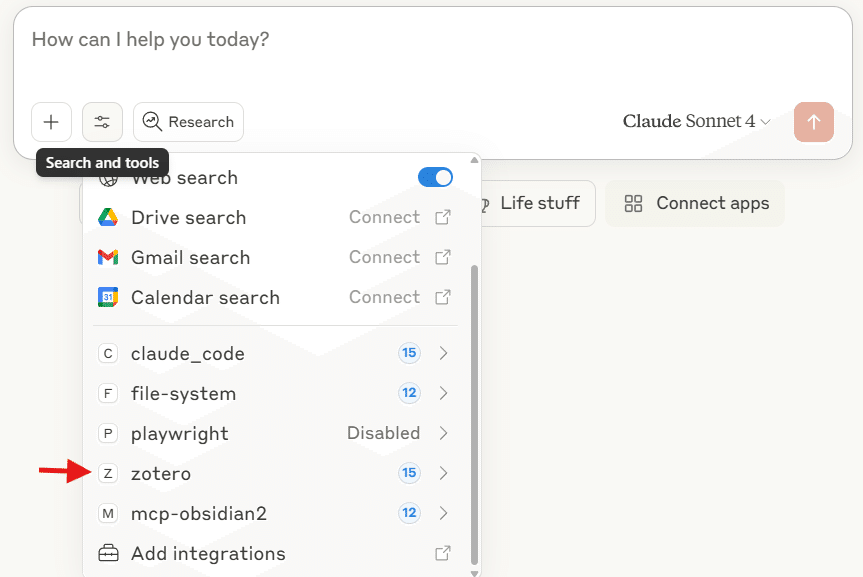Click the external link icon for Gmail
Viewport: 863px width, 577px height.
[443, 257]
